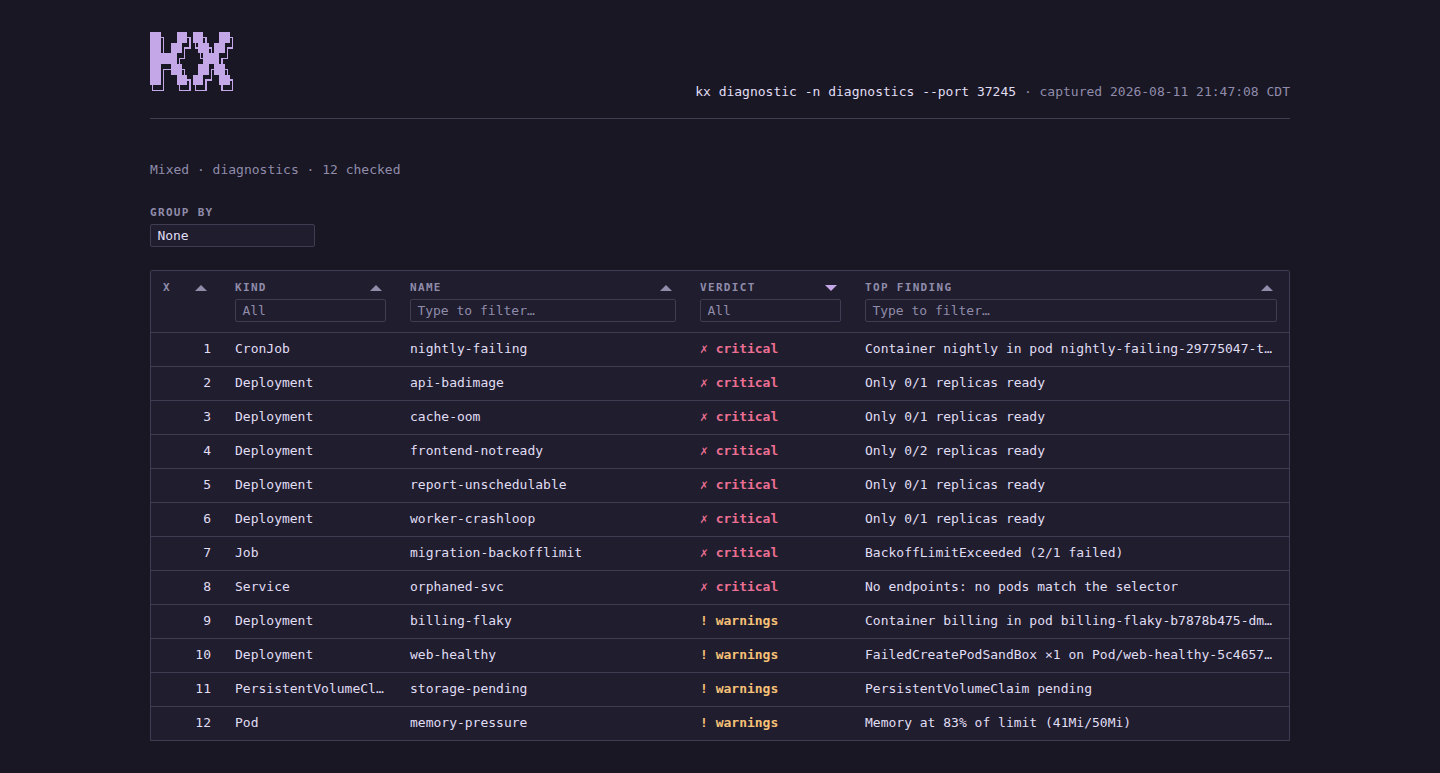The height and width of the screenshot is (773, 1440).
Task: Select the web-healthy name cell
Action: click(x=453, y=655)
